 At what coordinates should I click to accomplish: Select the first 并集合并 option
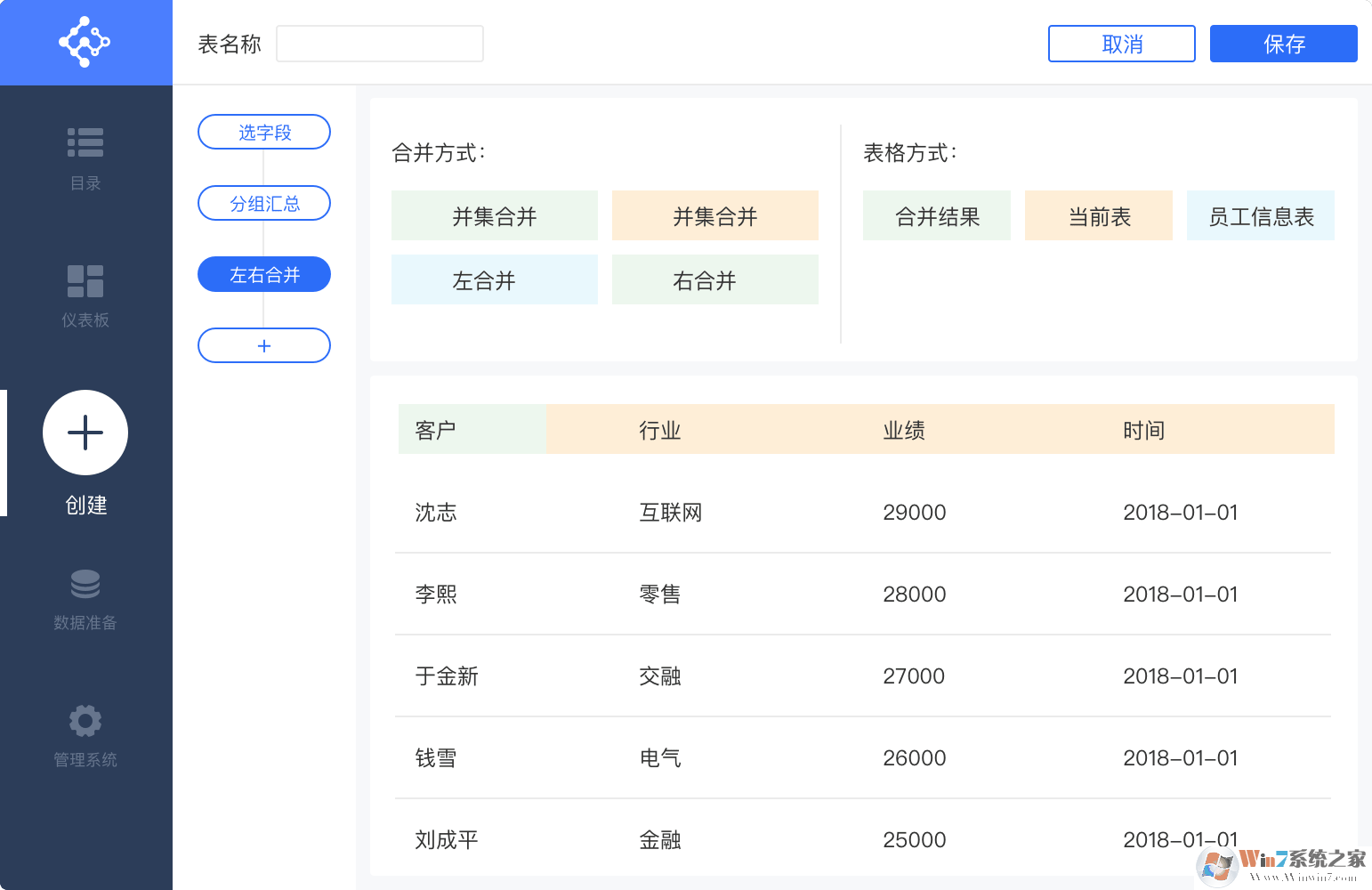point(495,215)
